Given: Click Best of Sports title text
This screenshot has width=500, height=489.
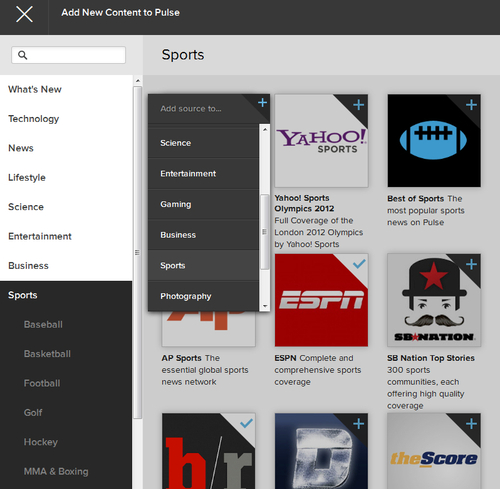Looking at the screenshot, I should click(415, 199).
